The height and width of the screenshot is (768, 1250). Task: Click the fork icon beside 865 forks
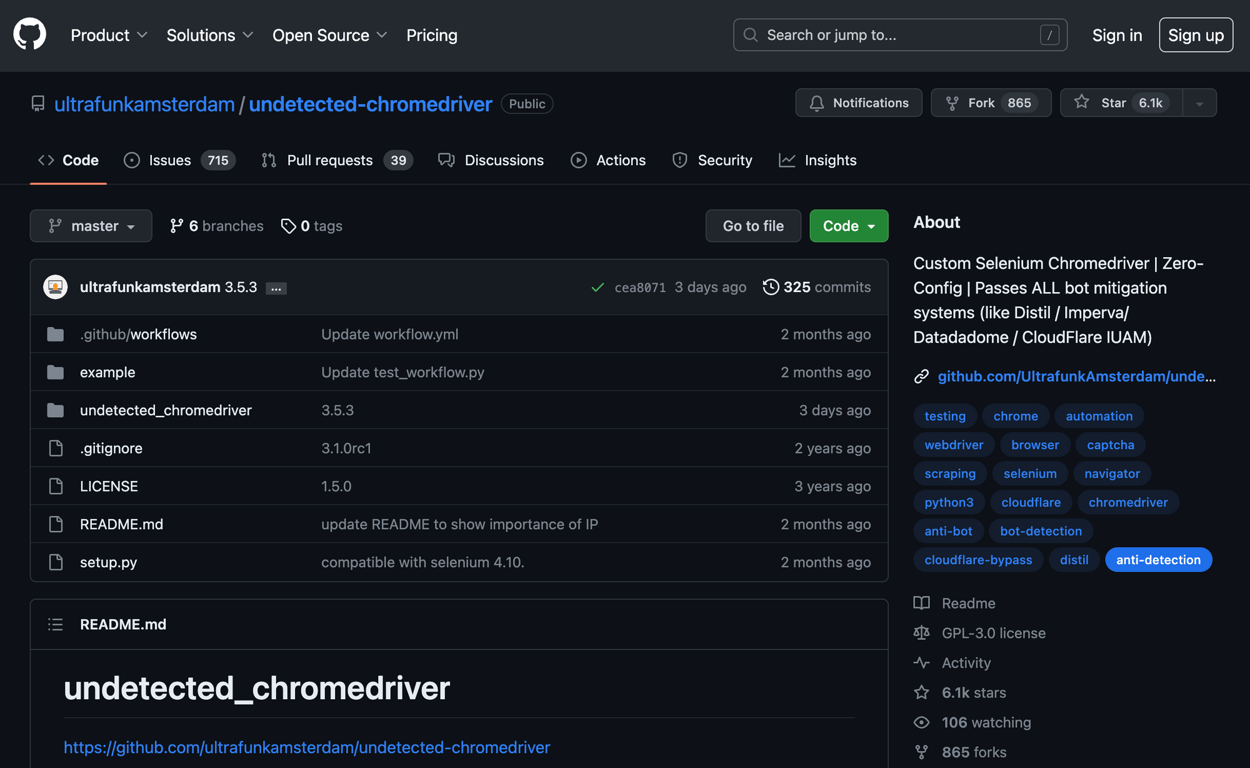[922, 752]
